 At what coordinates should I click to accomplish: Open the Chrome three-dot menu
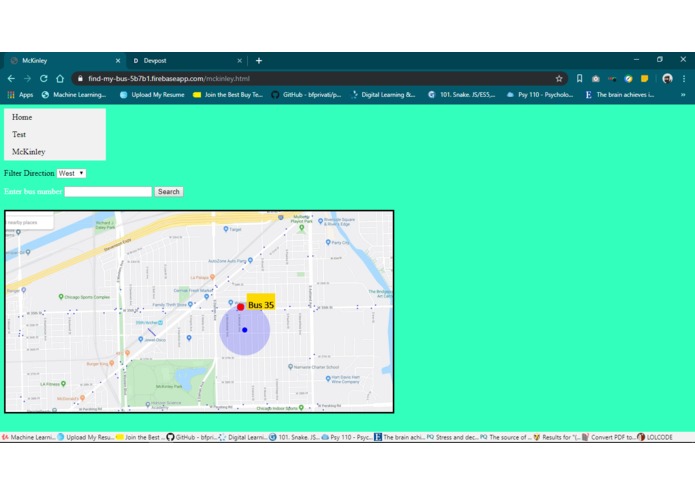[684, 78]
